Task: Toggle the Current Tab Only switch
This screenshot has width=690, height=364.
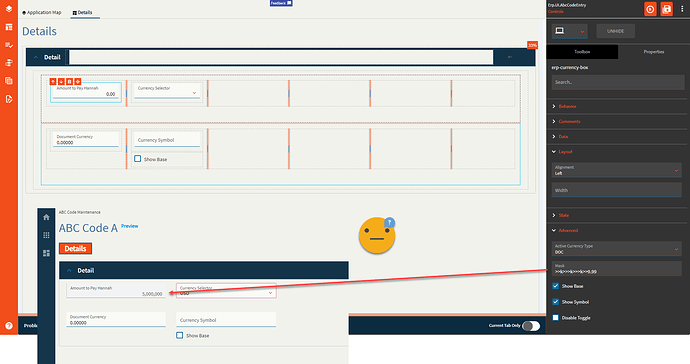Action: coord(531,326)
